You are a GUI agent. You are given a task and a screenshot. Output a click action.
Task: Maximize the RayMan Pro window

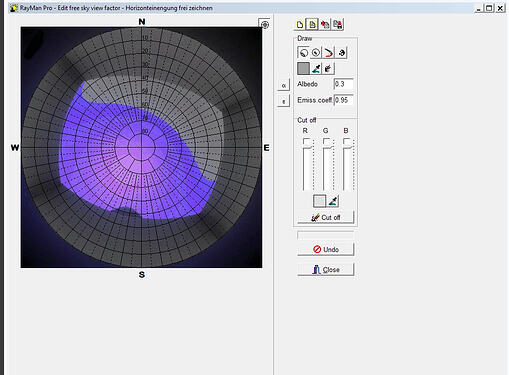point(489,8)
